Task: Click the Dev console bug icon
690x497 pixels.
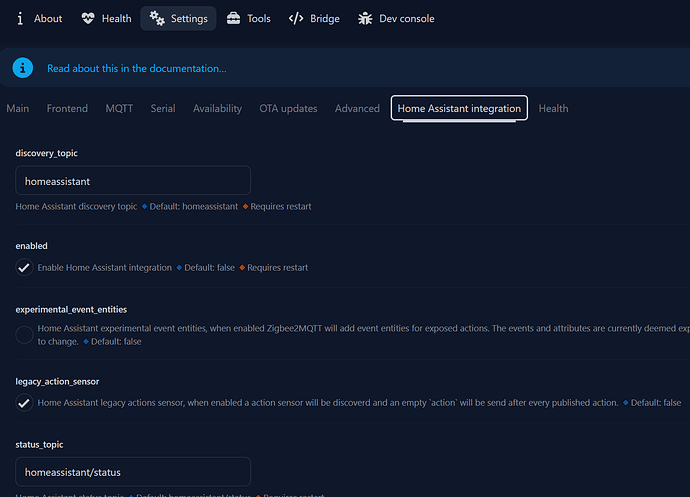Action: coord(365,18)
